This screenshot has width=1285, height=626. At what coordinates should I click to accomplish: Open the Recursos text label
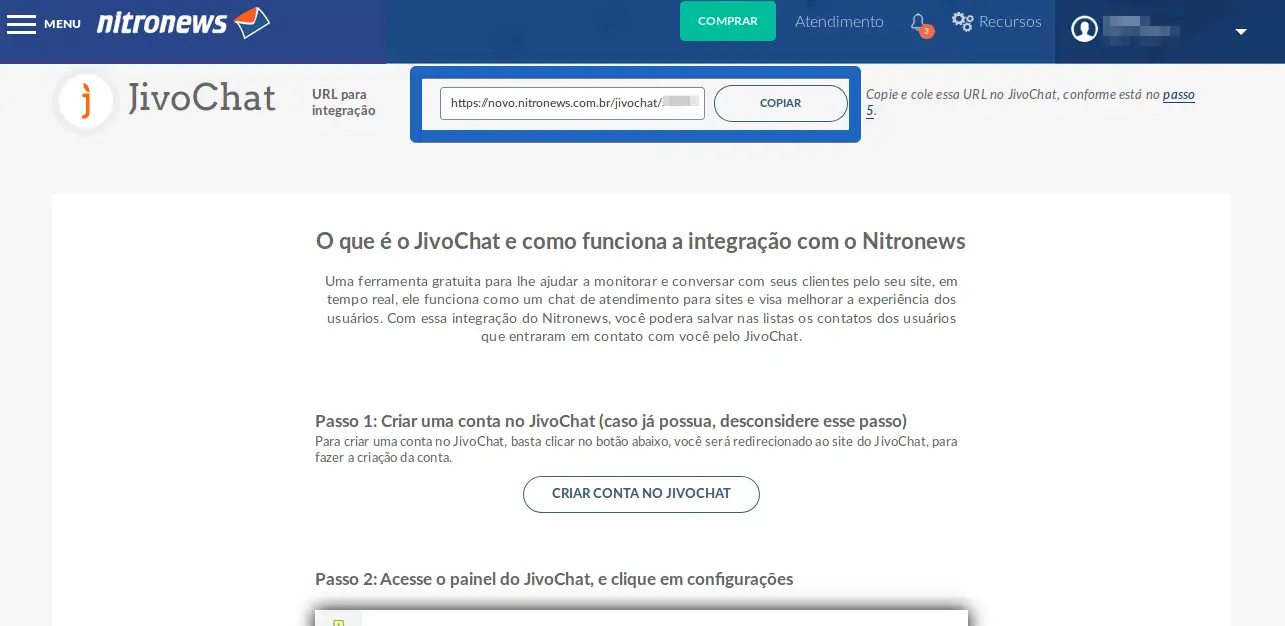1010,21
